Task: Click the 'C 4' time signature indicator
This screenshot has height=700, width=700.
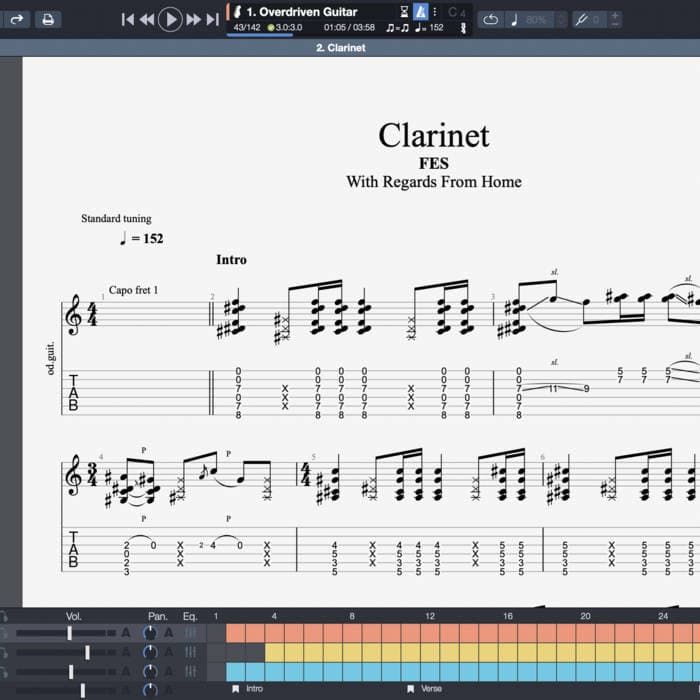Action: [457, 12]
